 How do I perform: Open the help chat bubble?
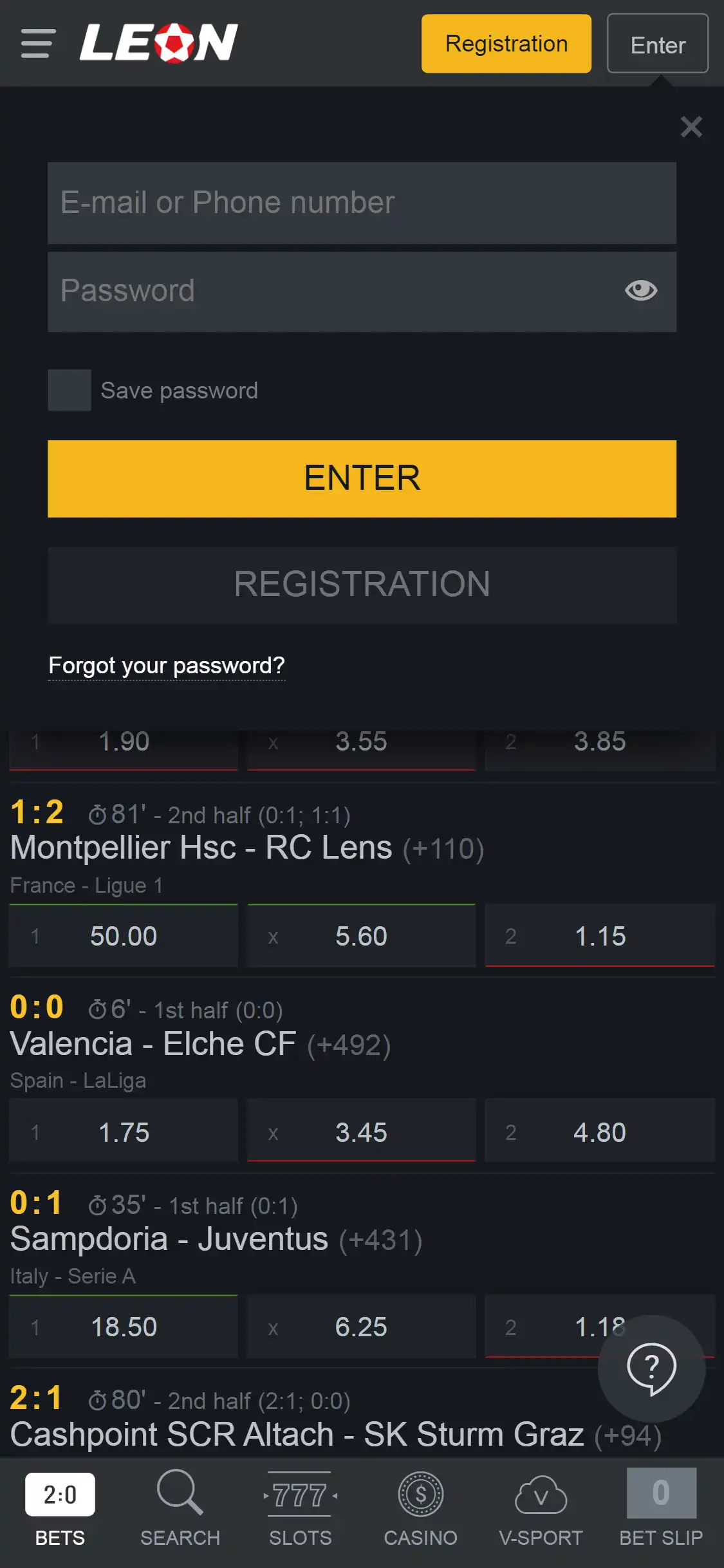[651, 1368]
